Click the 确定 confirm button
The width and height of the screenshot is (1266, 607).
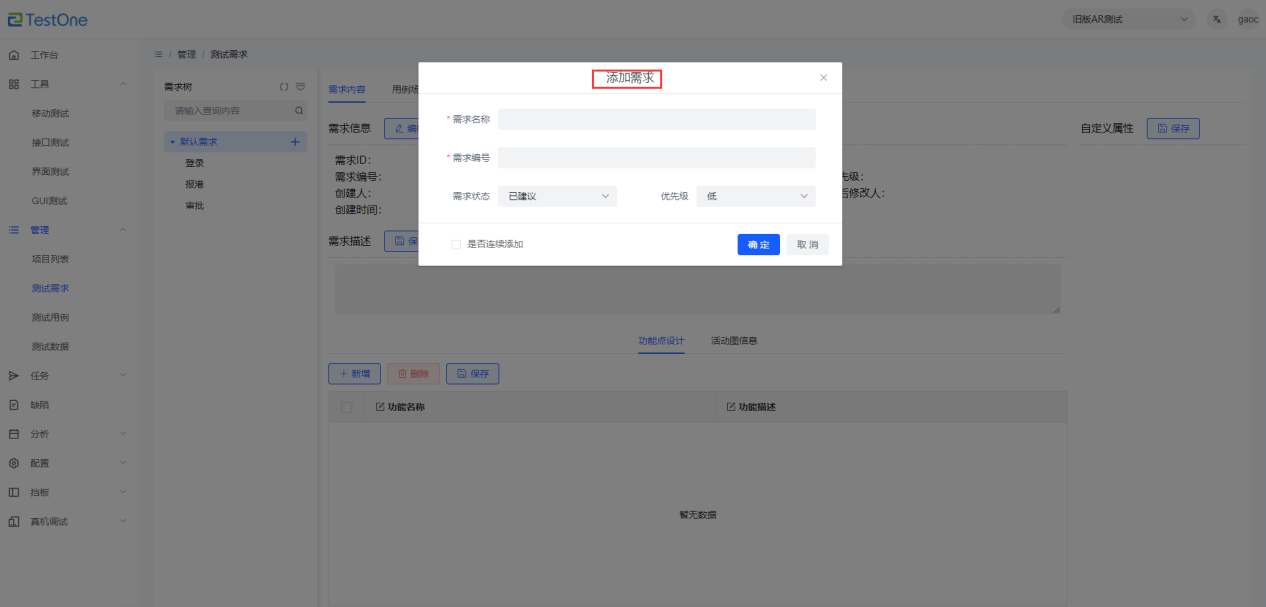pos(758,245)
